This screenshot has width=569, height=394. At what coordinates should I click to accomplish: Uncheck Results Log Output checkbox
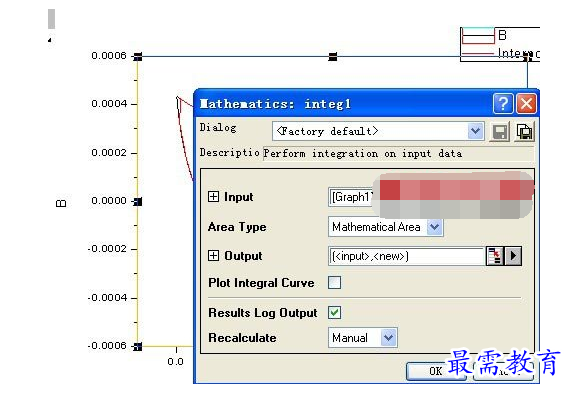[334, 312]
